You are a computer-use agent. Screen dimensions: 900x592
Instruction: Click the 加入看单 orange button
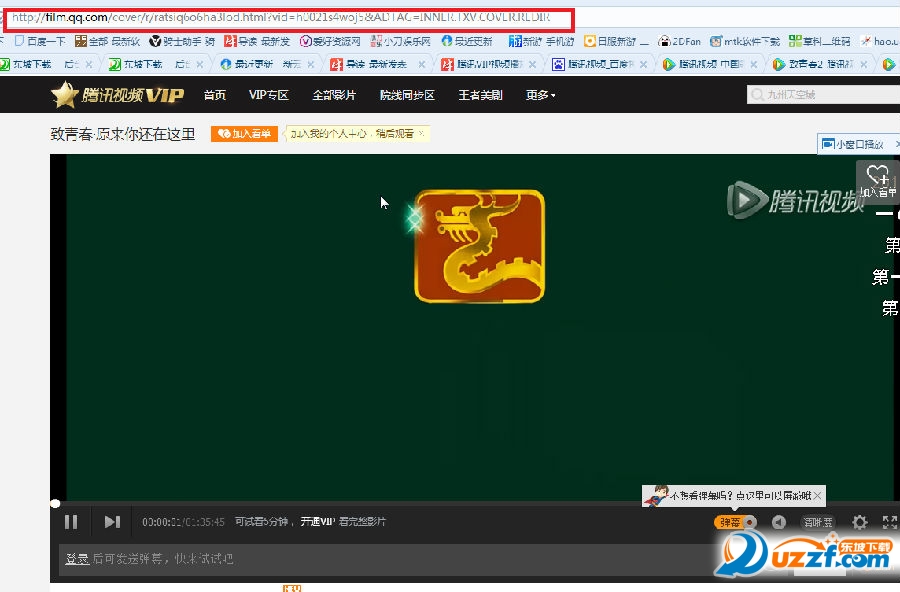point(245,134)
